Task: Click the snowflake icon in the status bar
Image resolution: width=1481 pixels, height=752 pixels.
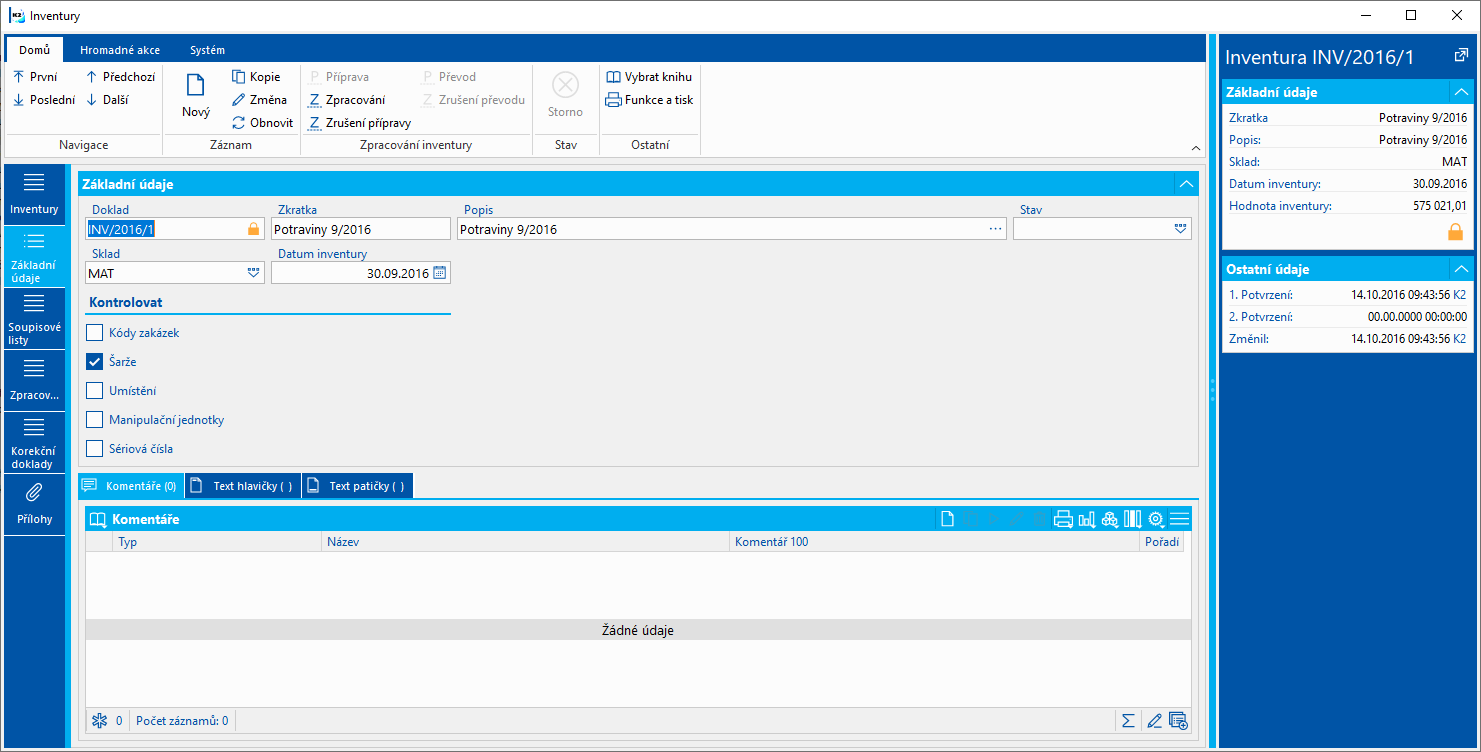Action: point(99,720)
